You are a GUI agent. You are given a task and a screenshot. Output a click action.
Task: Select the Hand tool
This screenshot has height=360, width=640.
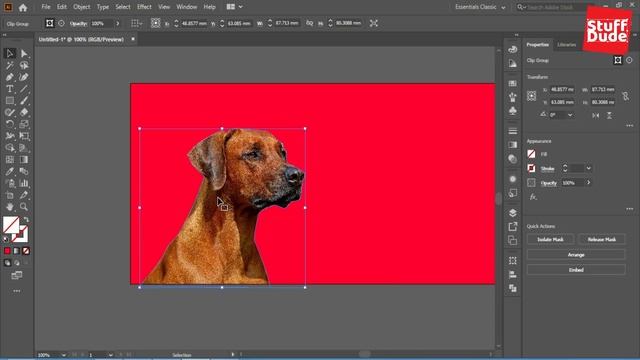pyautogui.click(x=10, y=207)
